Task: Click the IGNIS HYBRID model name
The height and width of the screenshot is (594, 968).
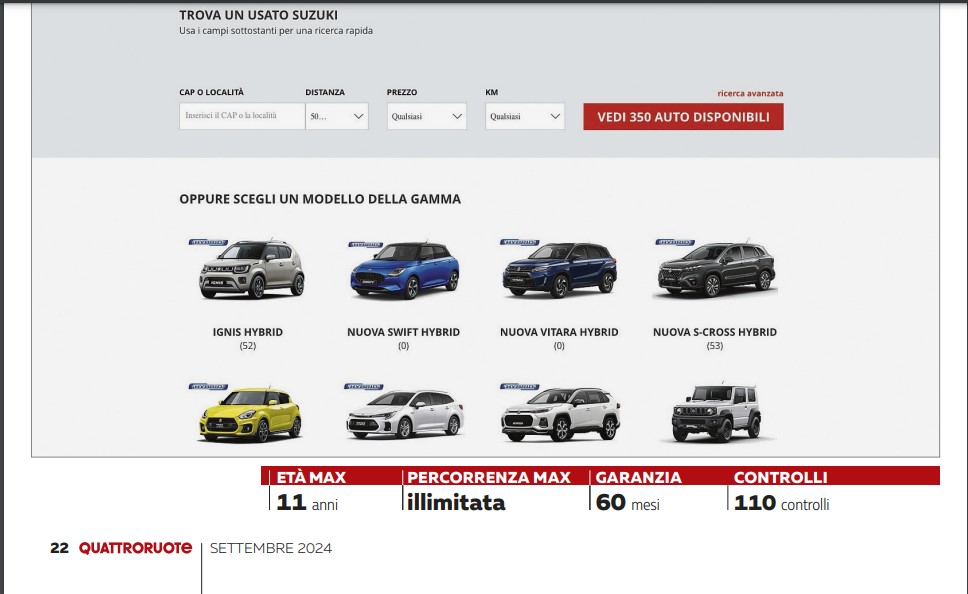Action: pyautogui.click(x=248, y=332)
